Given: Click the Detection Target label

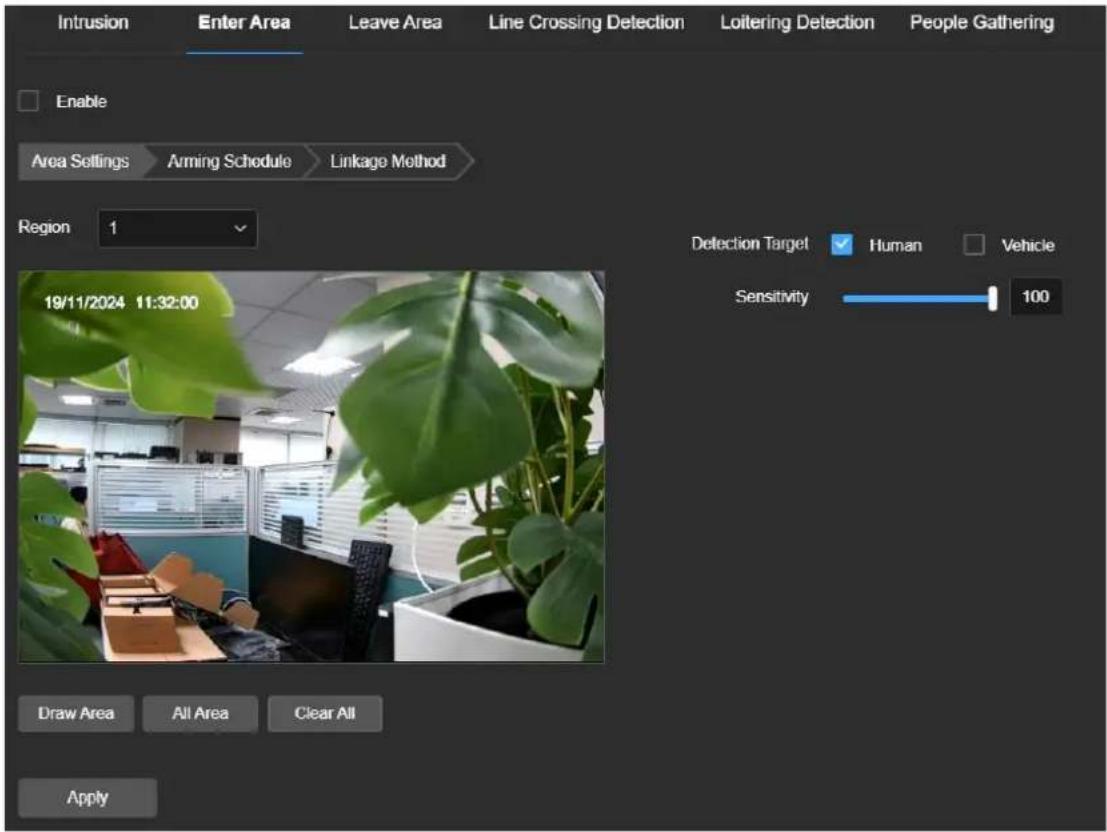Looking at the screenshot, I should coord(750,244).
